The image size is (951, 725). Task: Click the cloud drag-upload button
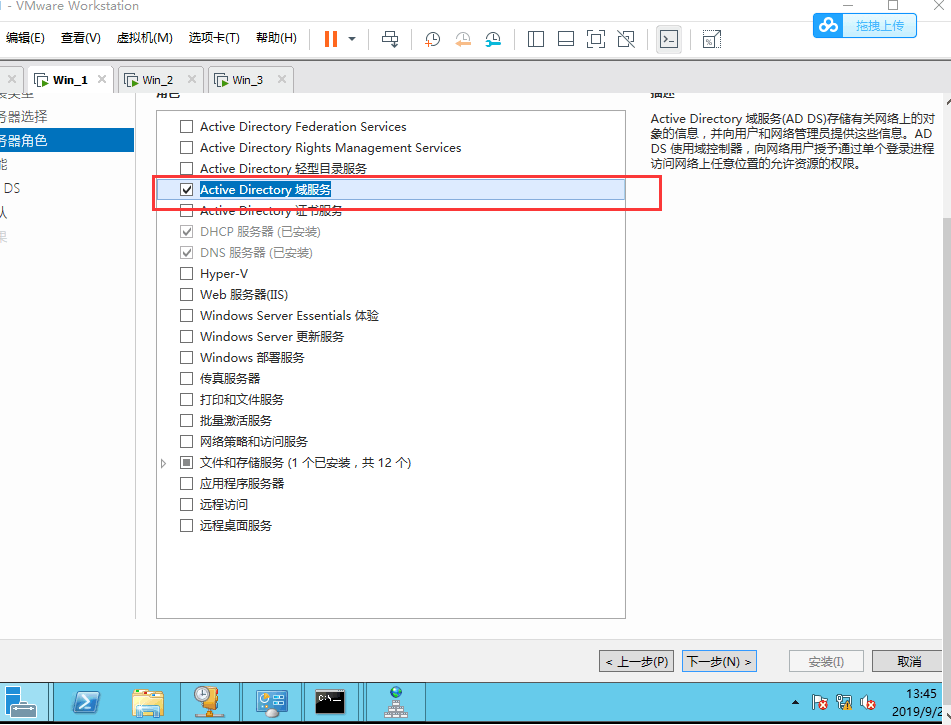[x=865, y=25]
